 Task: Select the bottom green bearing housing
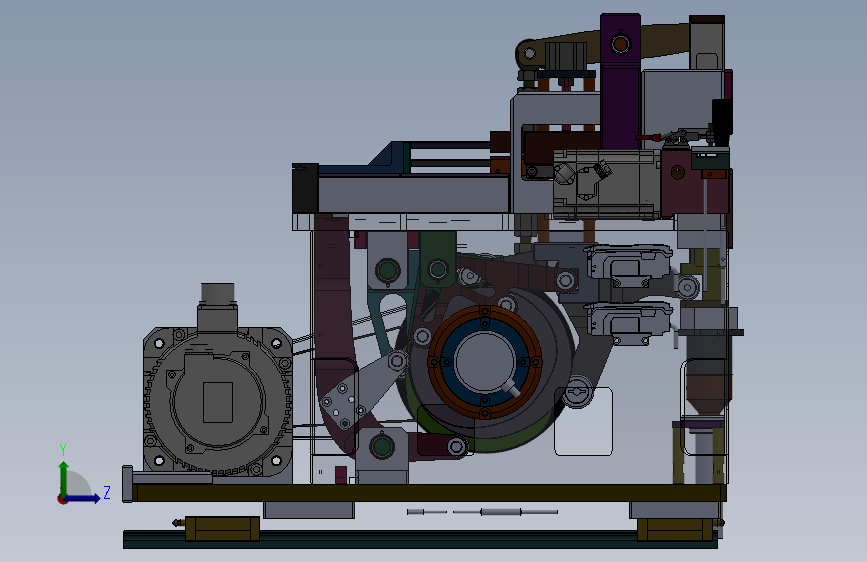click(382, 447)
